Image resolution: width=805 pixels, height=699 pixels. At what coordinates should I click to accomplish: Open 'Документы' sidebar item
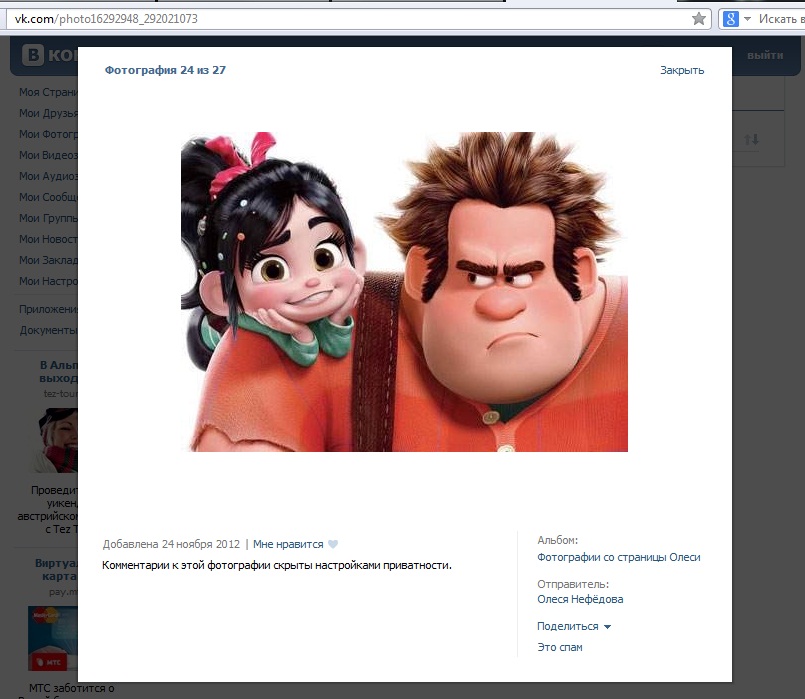(48, 330)
